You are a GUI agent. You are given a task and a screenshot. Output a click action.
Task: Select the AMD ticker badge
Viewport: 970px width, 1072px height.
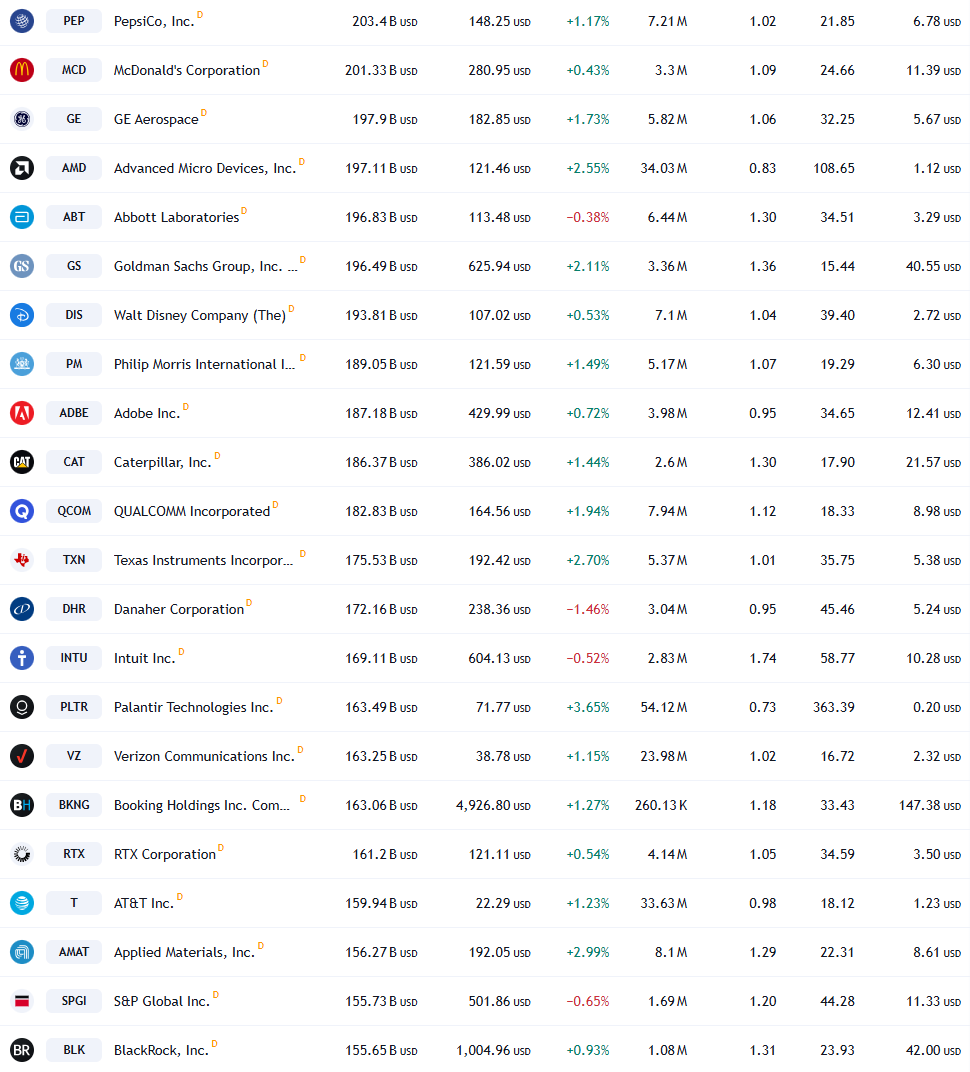tap(74, 168)
